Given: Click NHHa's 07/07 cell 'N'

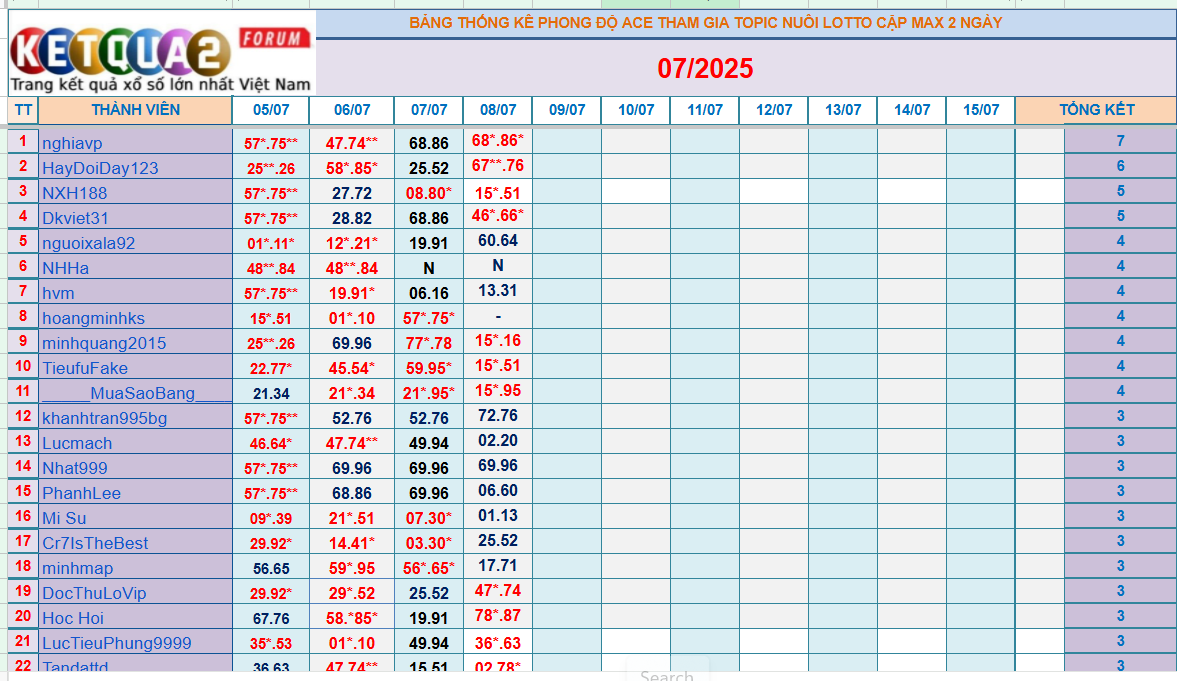Looking at the screenshot, I should (x=429, y=268).
